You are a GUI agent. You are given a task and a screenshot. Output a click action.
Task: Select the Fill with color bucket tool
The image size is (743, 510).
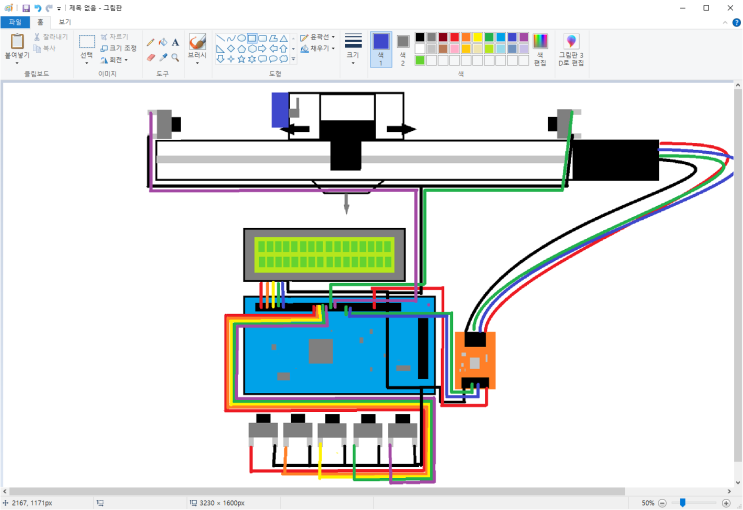coord(163,43)
